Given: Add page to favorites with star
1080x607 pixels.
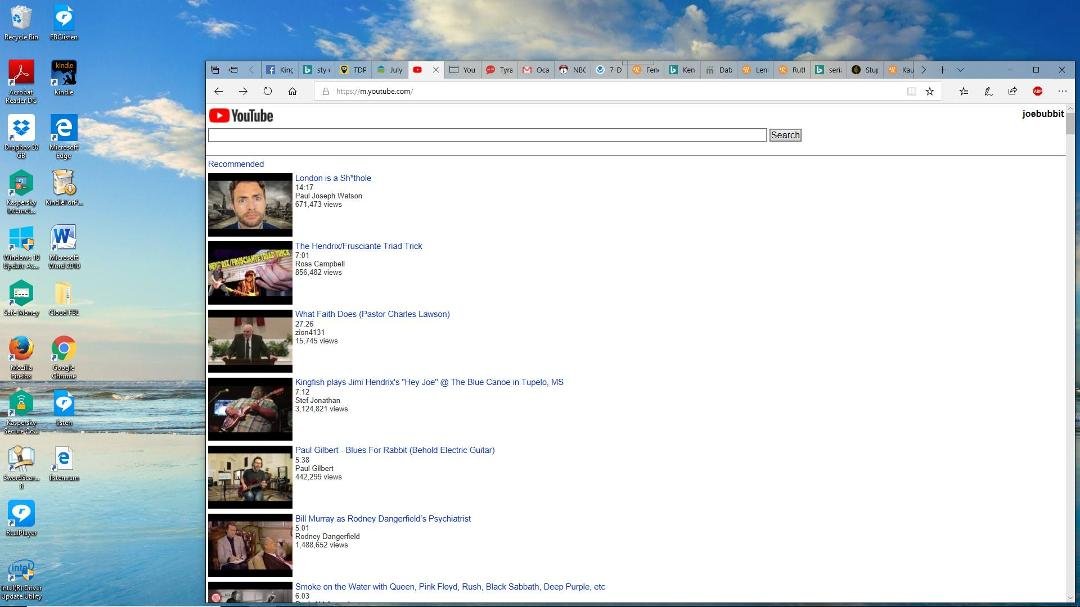Looking at the screenshot, I should coord(930,91).
